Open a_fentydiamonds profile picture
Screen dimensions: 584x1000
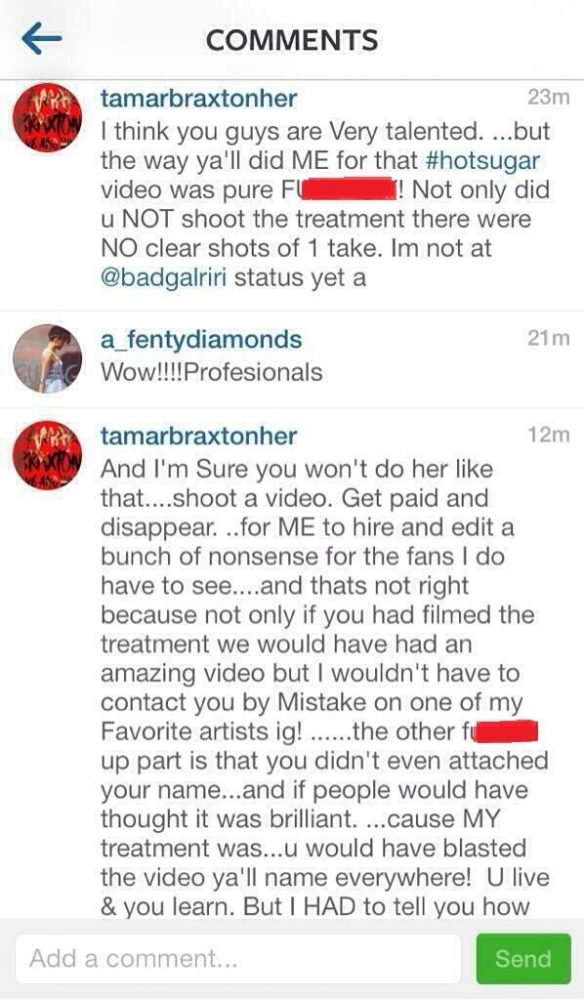coord(48,359)
